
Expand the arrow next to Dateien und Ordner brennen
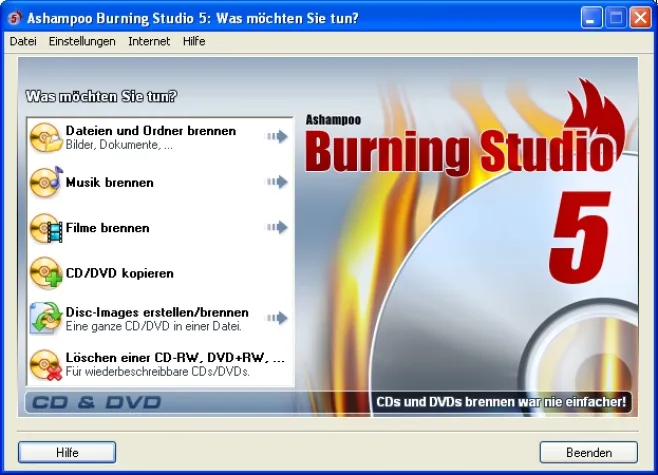[277, 136]
